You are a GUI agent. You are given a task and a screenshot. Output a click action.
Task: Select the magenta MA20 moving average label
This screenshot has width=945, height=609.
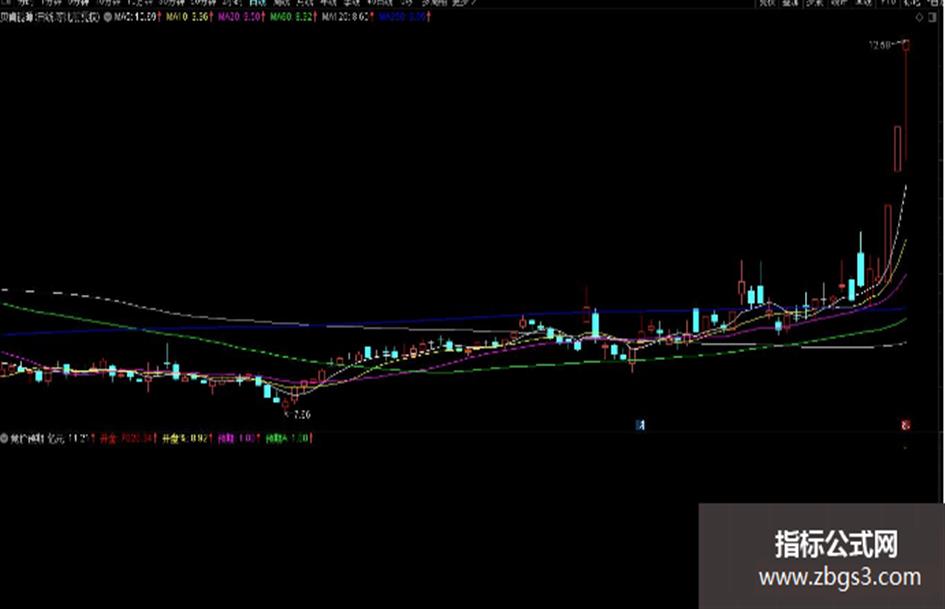[x=241, y=17]
